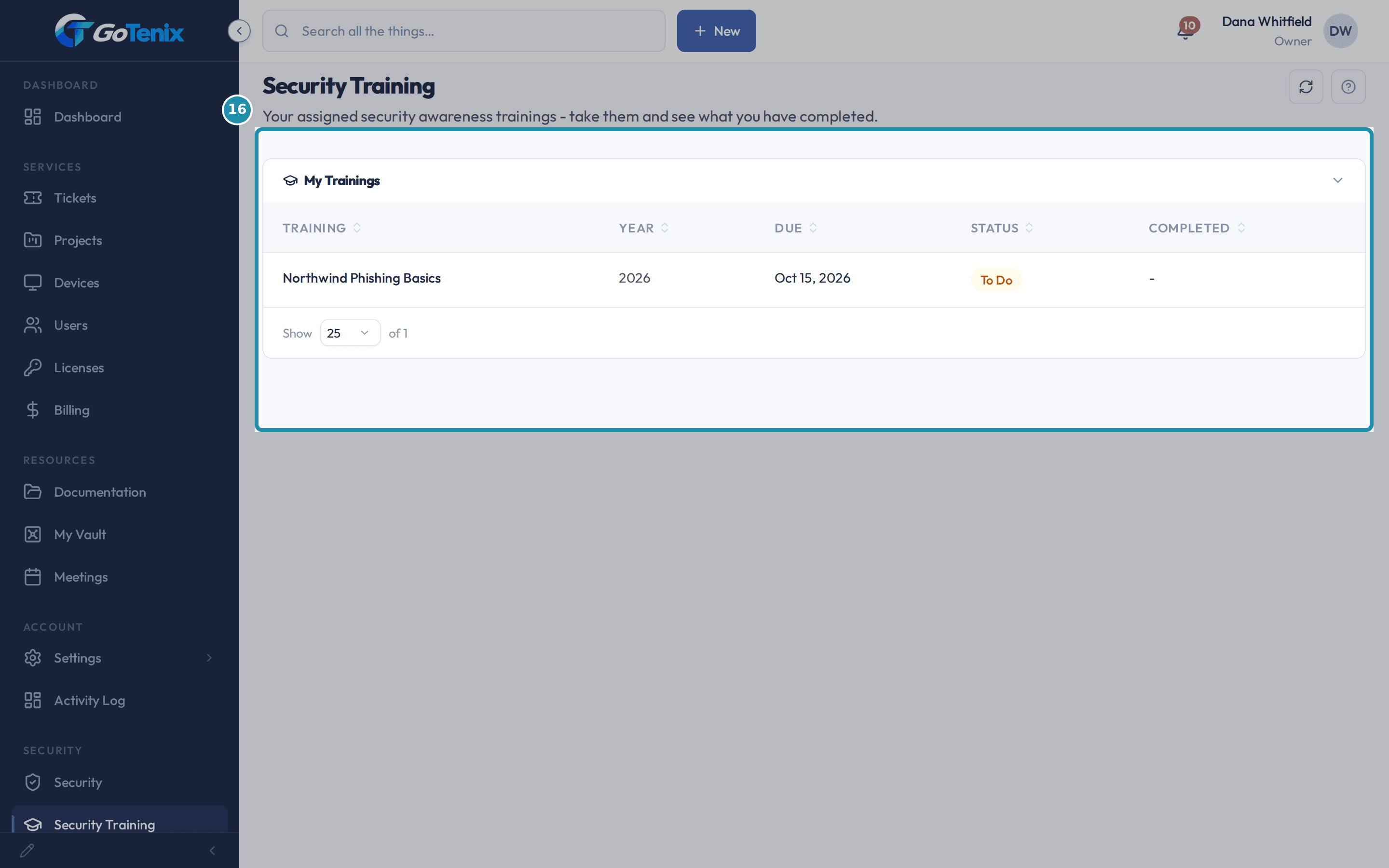Click the GoTenix logo
This screenshot has width=1389, height=868.
120,31
